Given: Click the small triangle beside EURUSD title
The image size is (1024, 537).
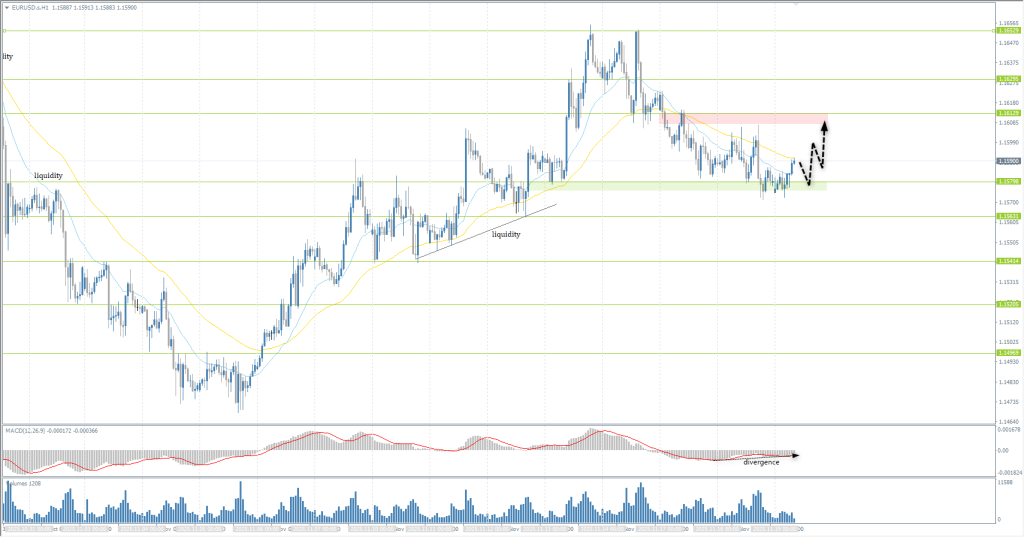Looking at the screenshot, I should (6, 6).
